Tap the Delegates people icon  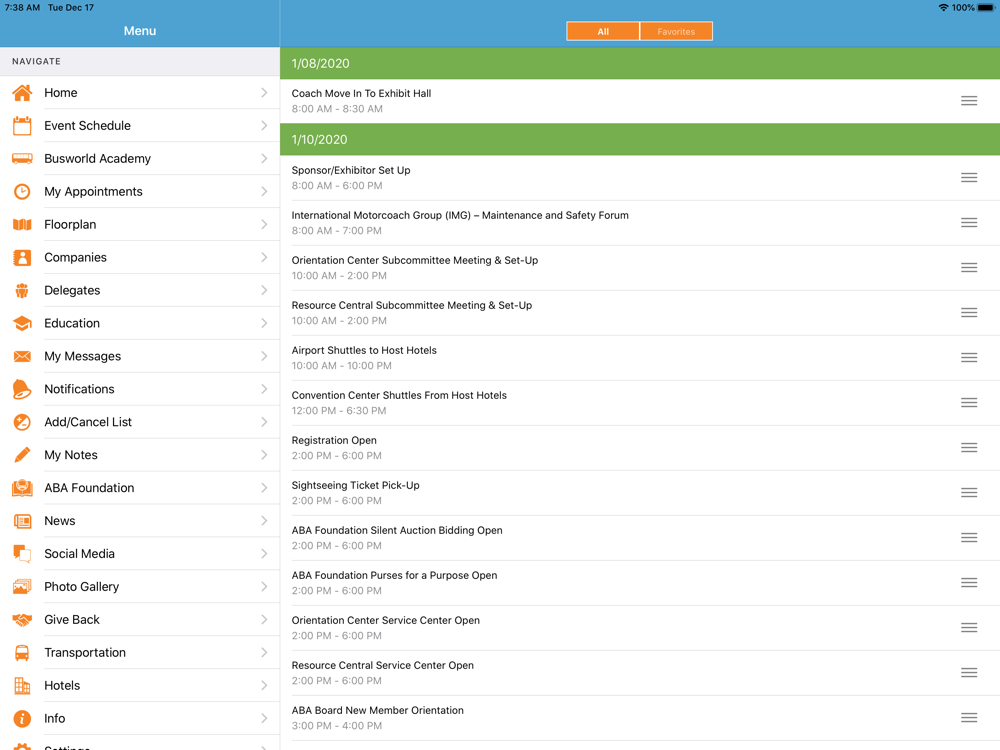(x=22, y=291)
